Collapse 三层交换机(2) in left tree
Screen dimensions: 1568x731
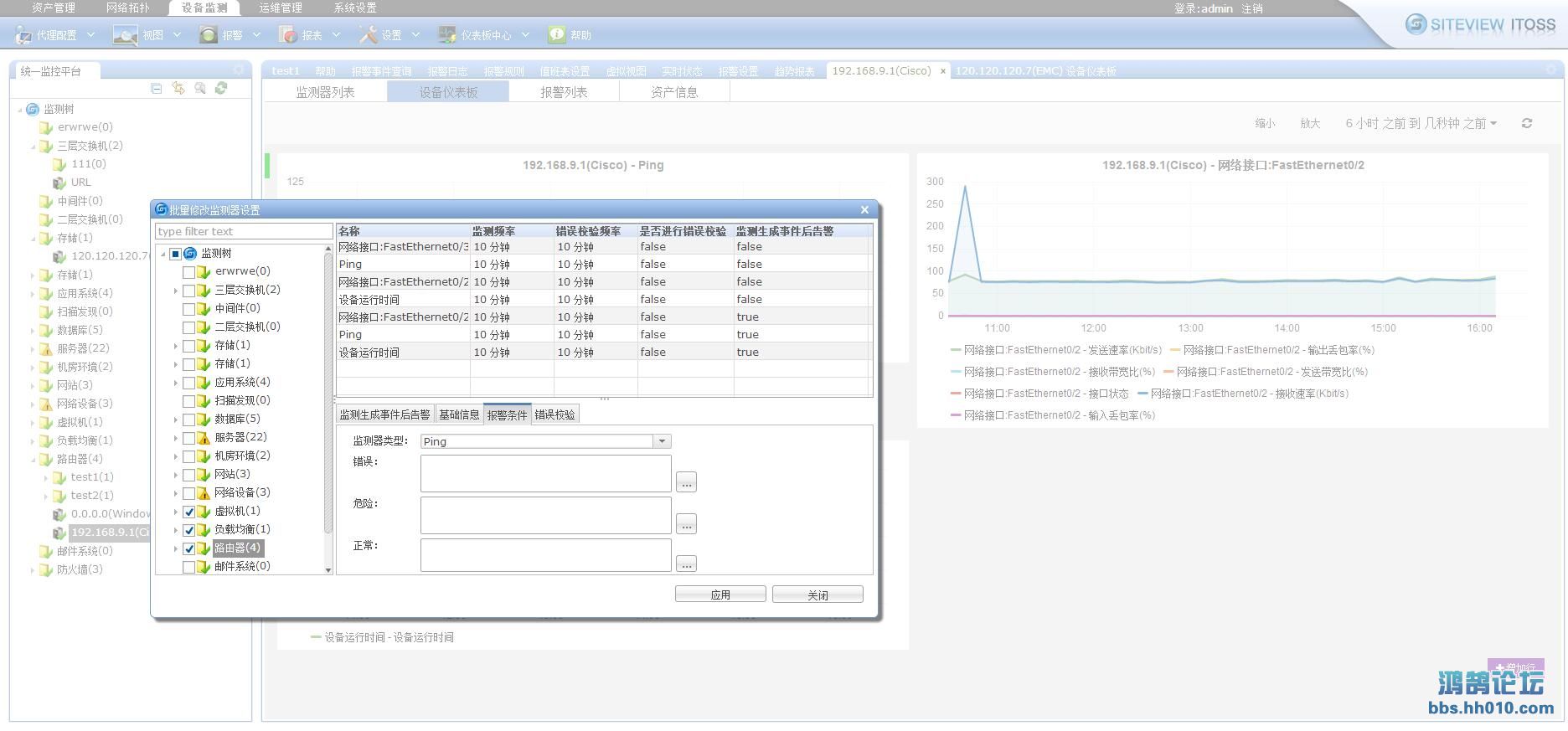coord(34,146)
